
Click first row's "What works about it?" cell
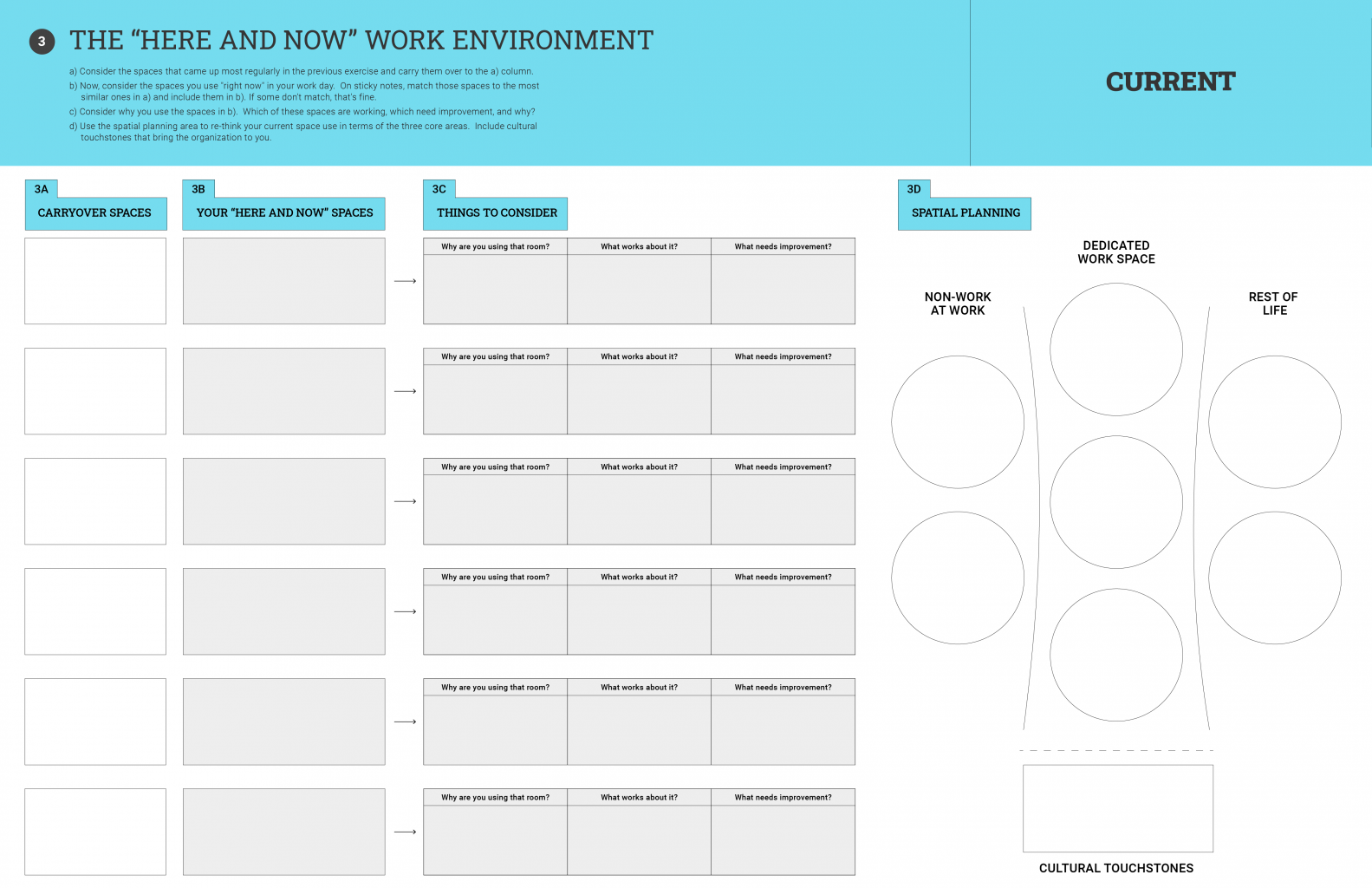(x=639, y=289)
